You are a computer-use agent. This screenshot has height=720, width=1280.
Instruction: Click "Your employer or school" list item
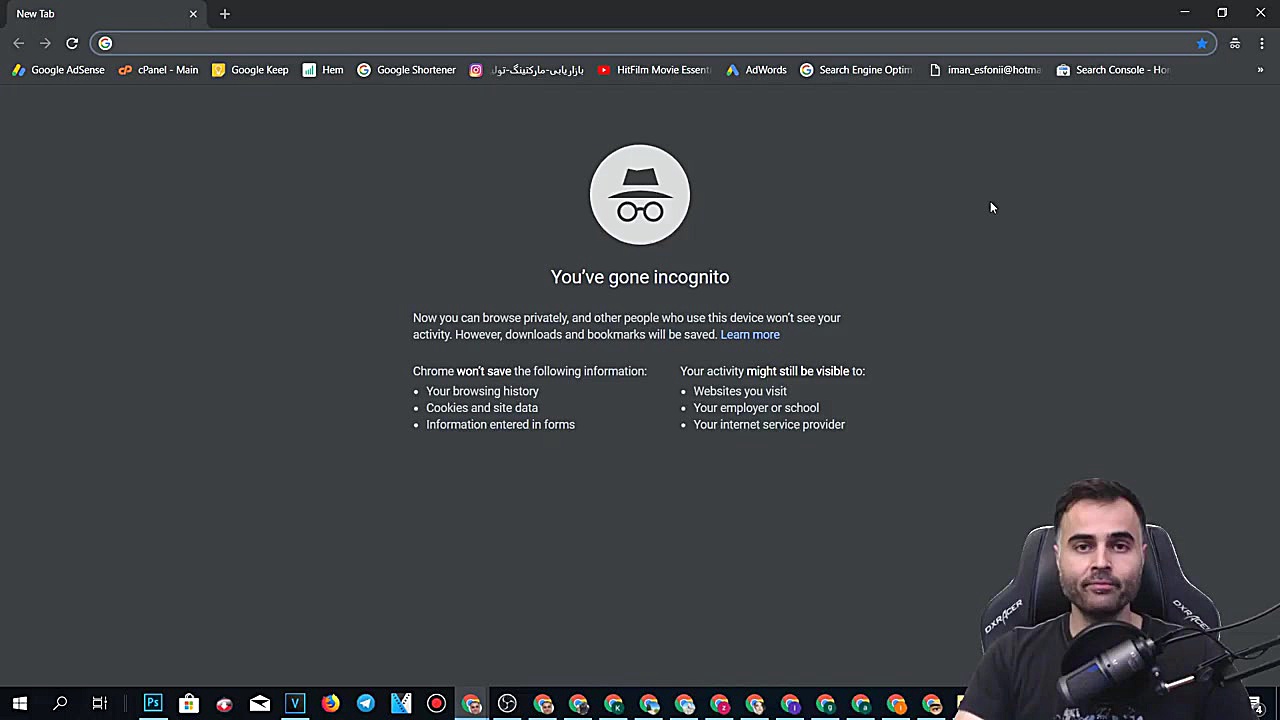(756, 408)
